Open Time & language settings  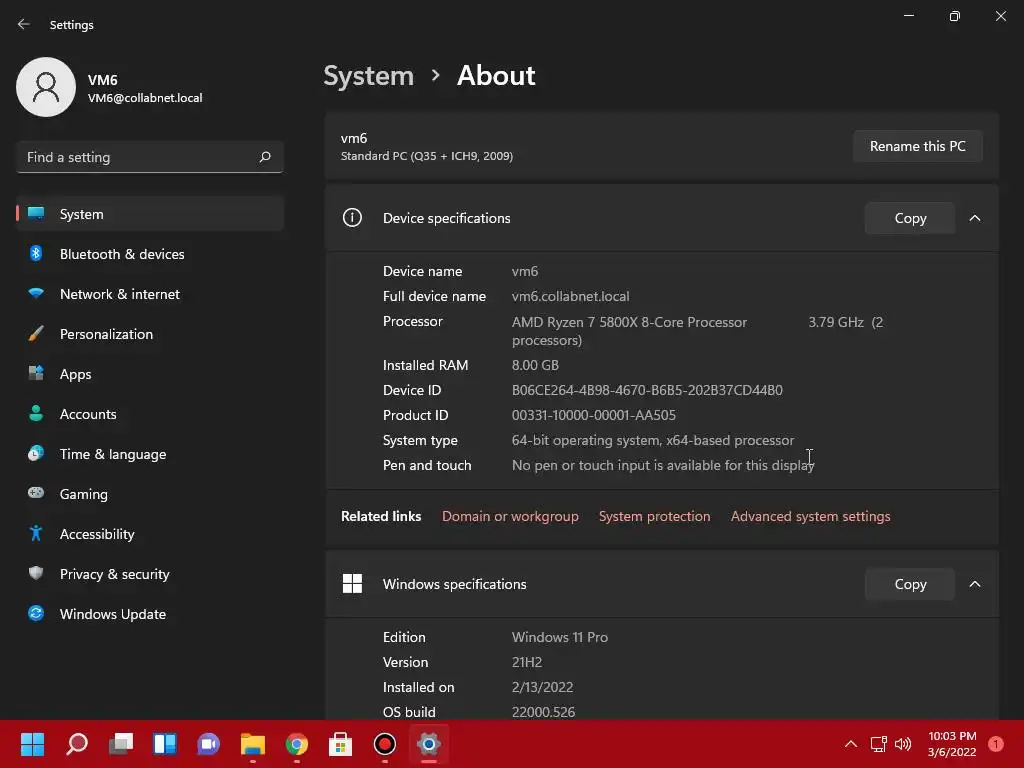click(x=150, y=454)
